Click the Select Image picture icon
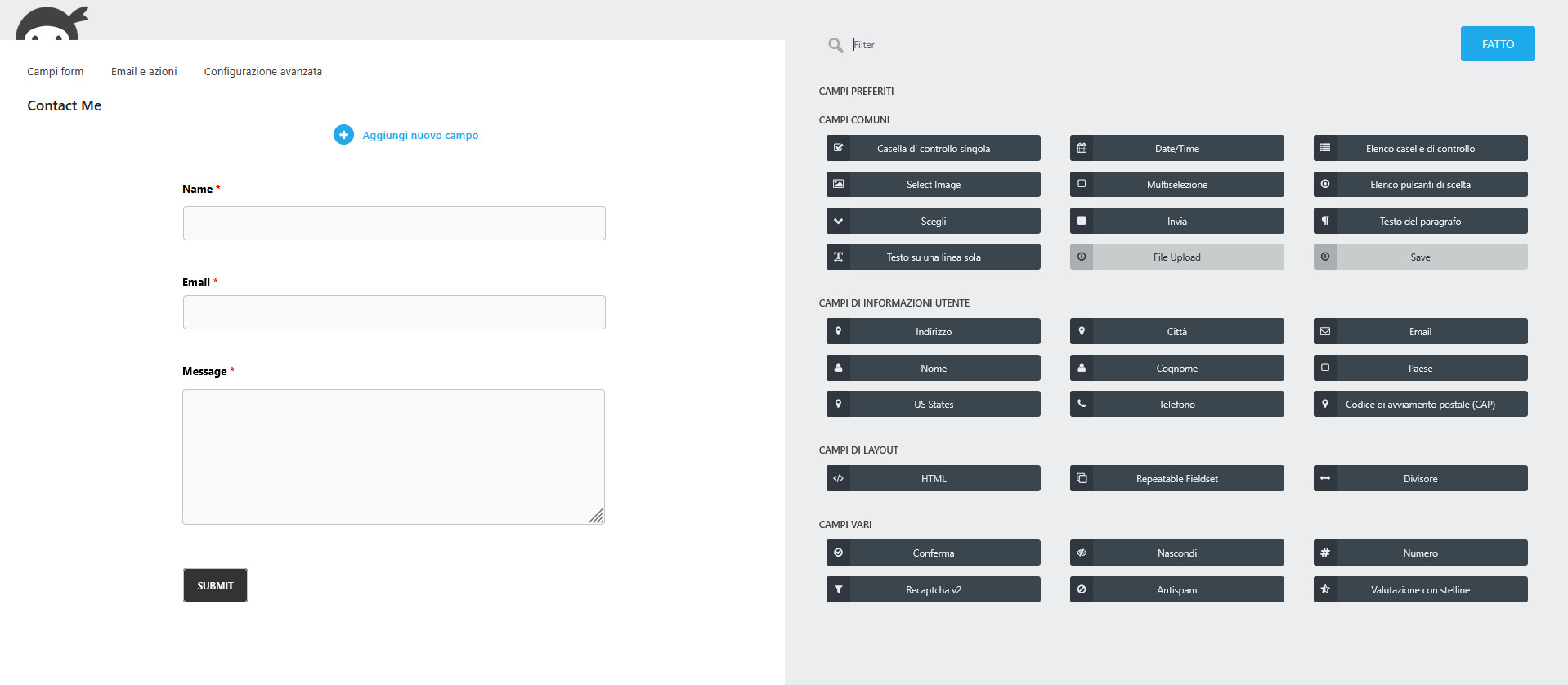Screen dimensions: 1568x685 point(838,184)
